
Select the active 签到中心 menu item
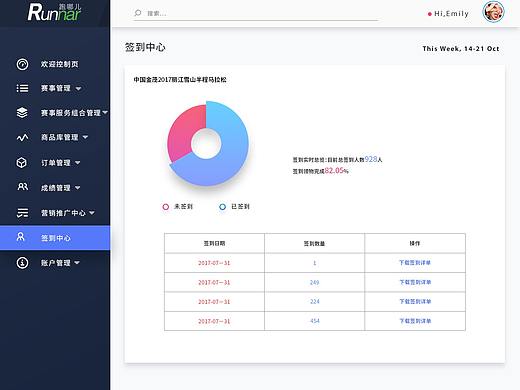[x=55, y=238]
